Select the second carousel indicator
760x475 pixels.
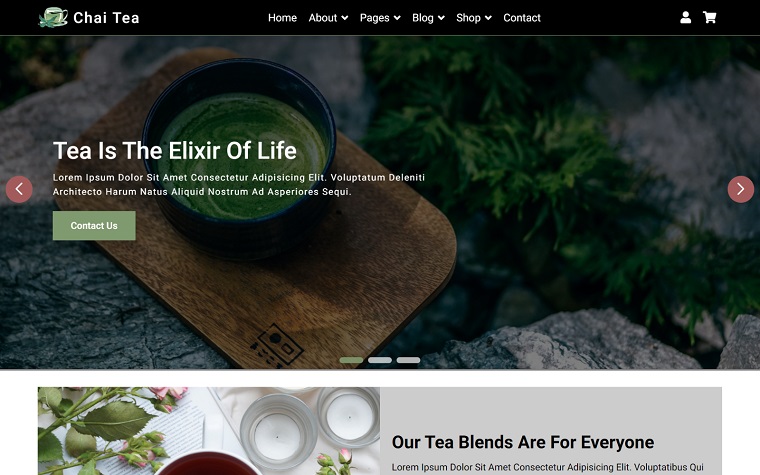click(380, 360)
